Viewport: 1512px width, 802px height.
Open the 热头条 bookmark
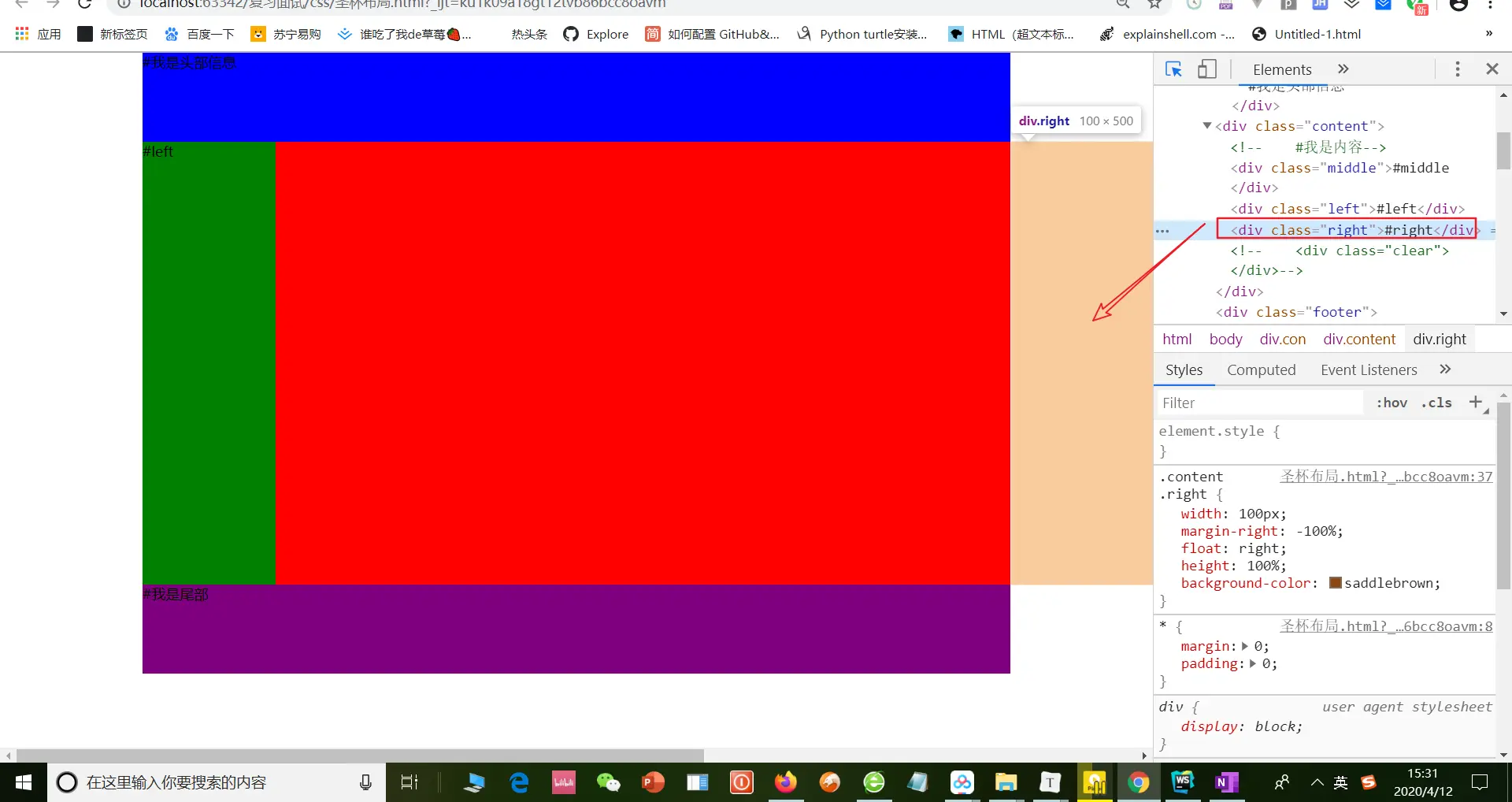click(x=529, y=34)
